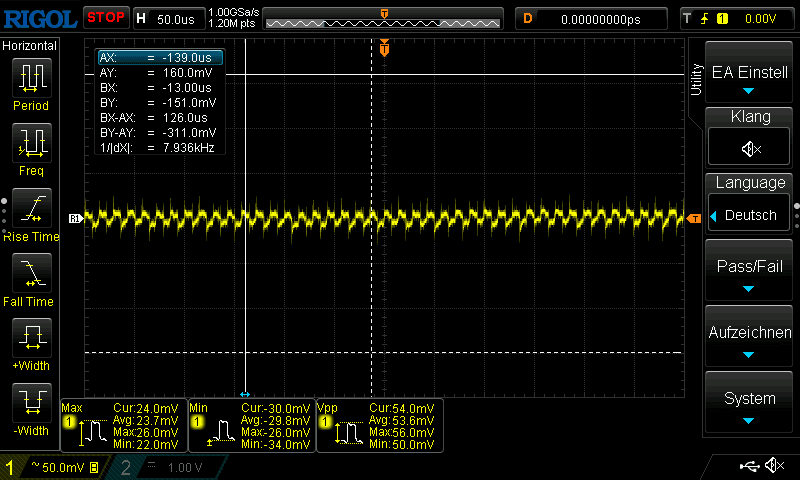This screenshot has height=480, width=800.
Task: Click the cursor A position arrow at bottom
Action: 245,394
